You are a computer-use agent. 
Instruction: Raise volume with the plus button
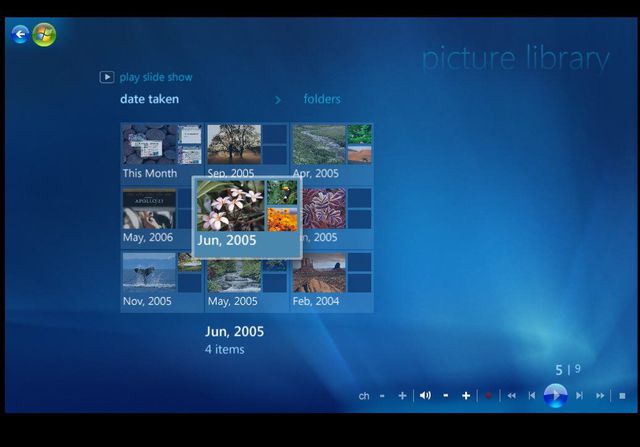pyautogui.click(x=466, y=396)
